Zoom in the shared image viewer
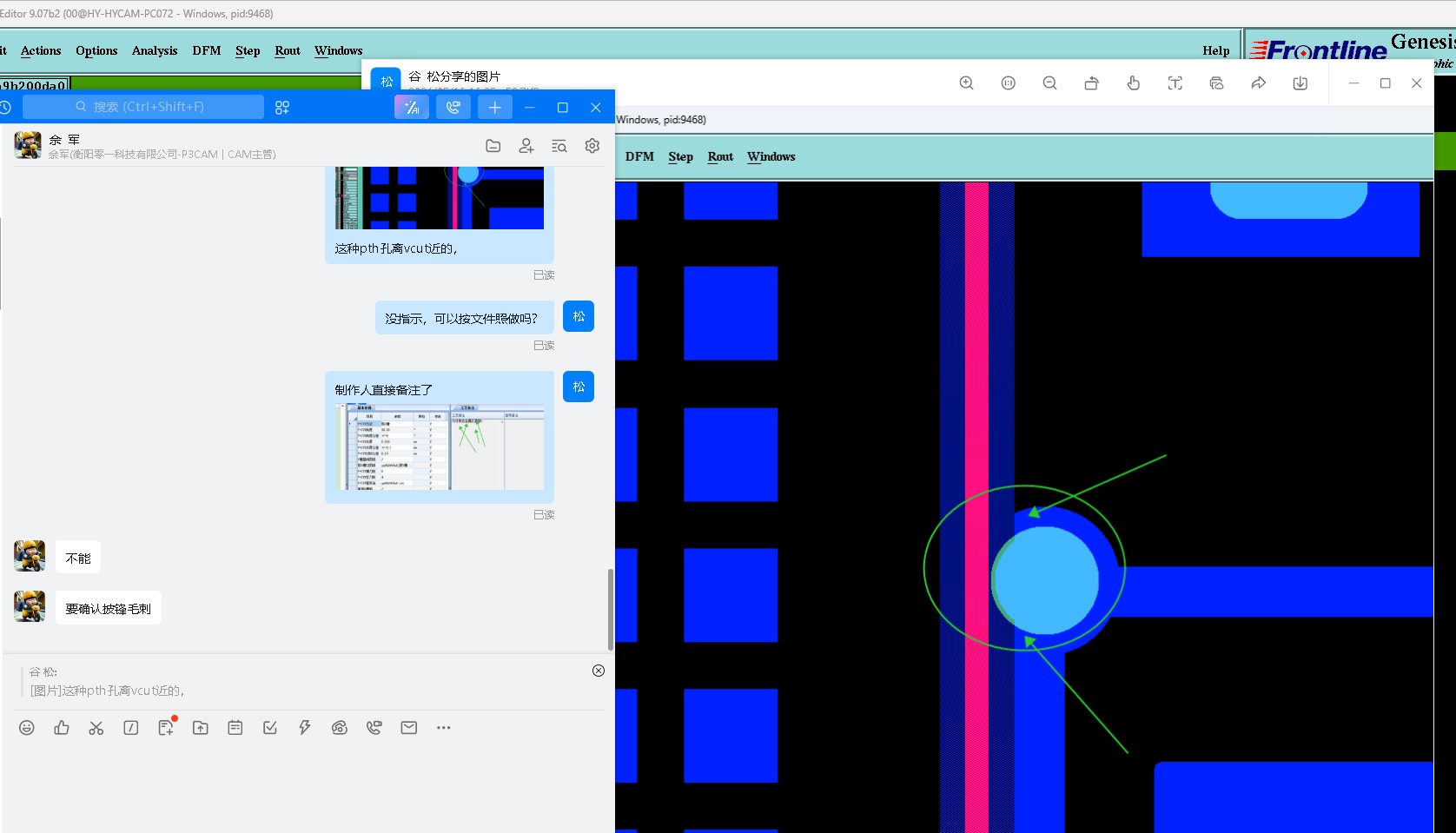This screenshot has height=833, width=1456. (x=966, y=83)
